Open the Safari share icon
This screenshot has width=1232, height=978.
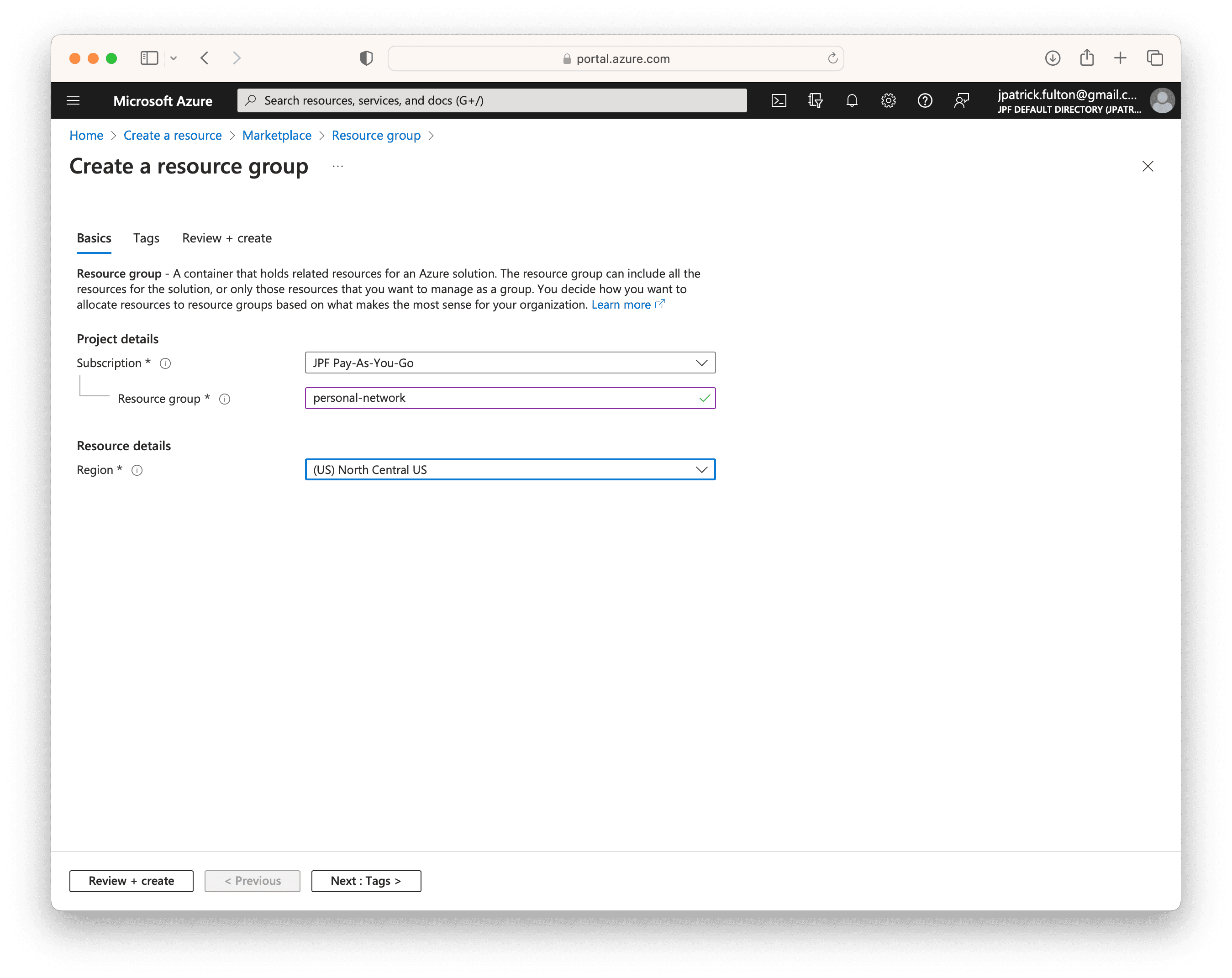(x=1086, y=58)
